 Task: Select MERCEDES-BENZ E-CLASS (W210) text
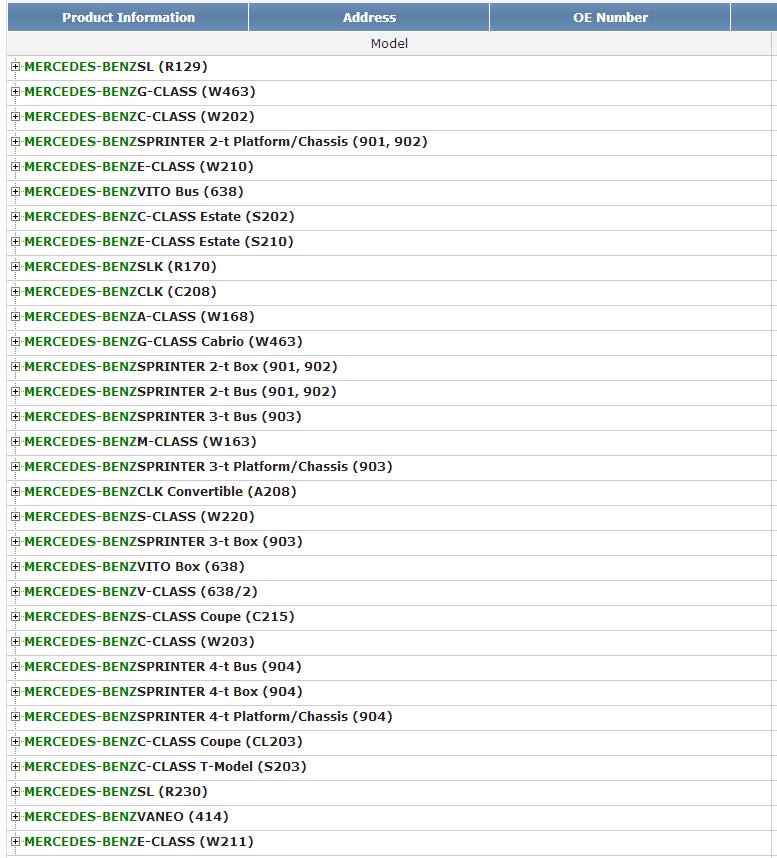(x=139, y=166)
